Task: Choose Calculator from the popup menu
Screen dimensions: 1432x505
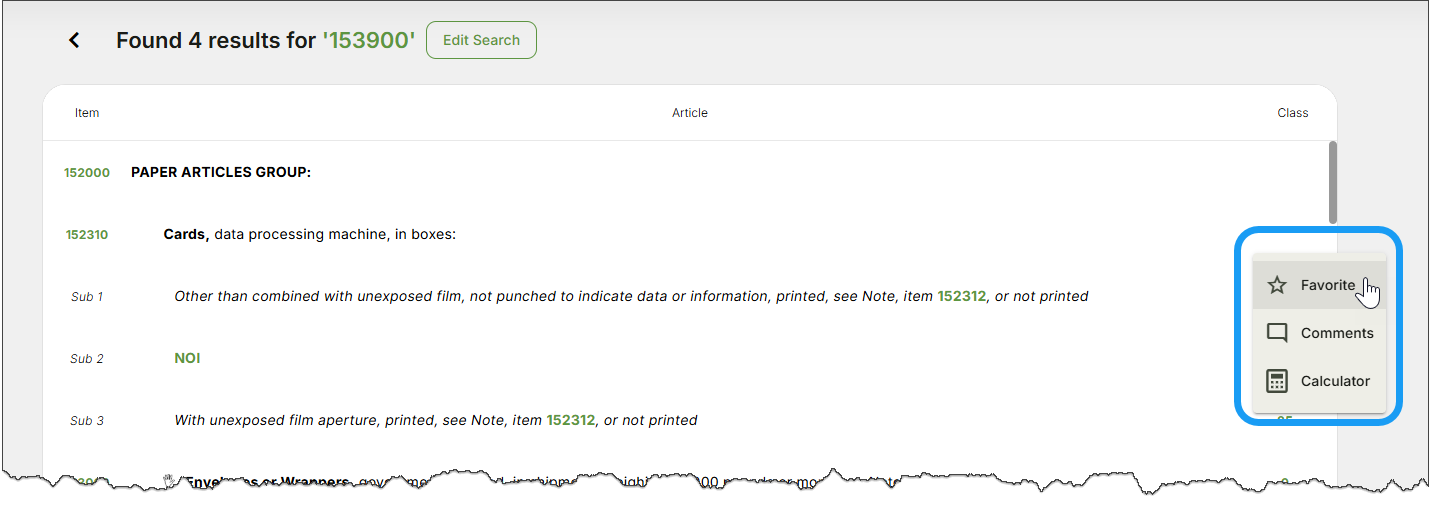Action: click(1319, 381)
